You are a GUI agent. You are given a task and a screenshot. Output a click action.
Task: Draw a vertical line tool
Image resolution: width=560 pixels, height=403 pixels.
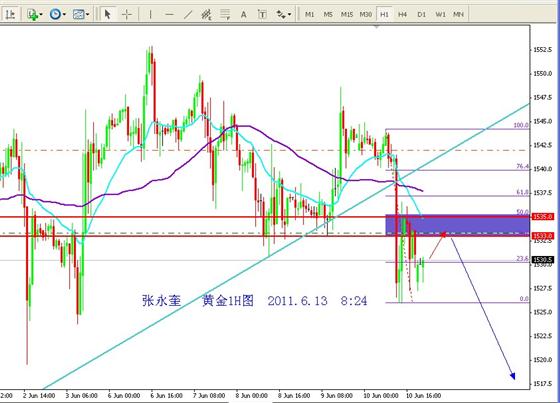150,14
